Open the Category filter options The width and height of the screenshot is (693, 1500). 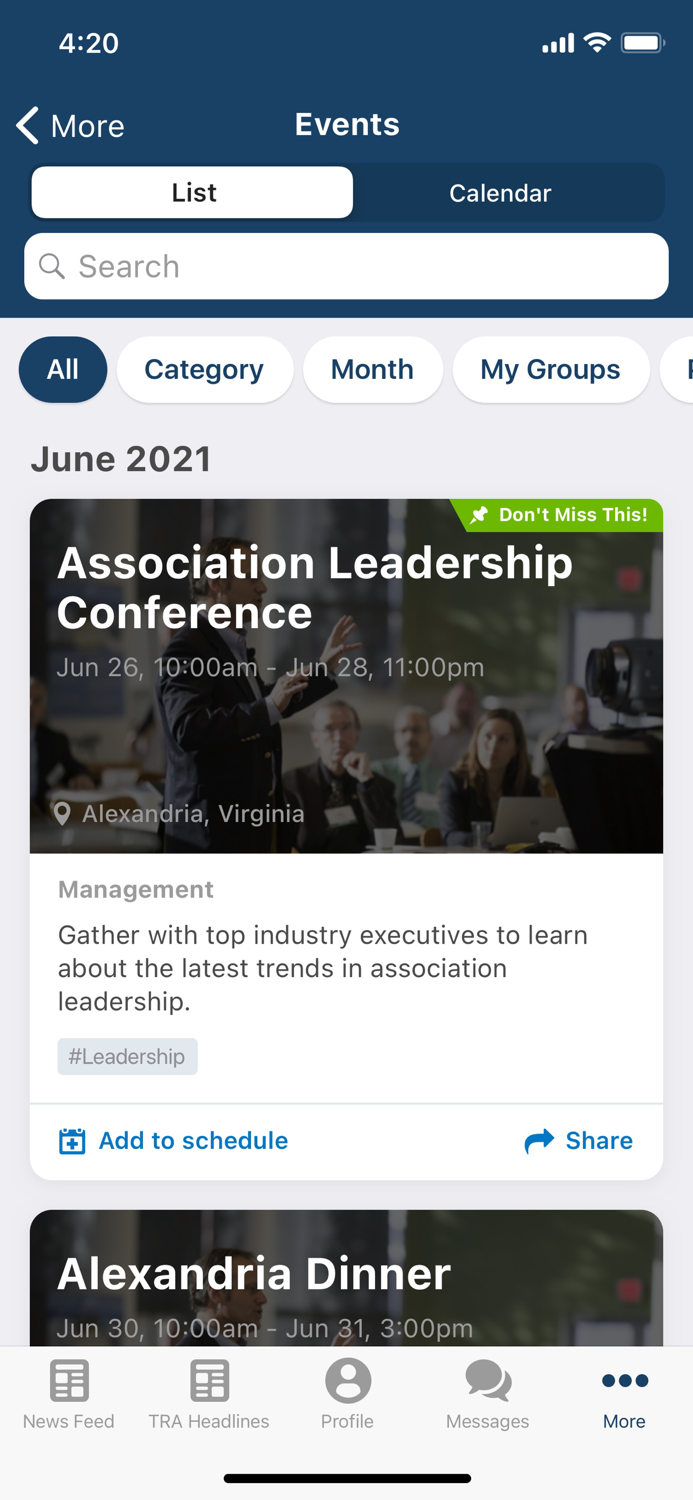[204, 370]
